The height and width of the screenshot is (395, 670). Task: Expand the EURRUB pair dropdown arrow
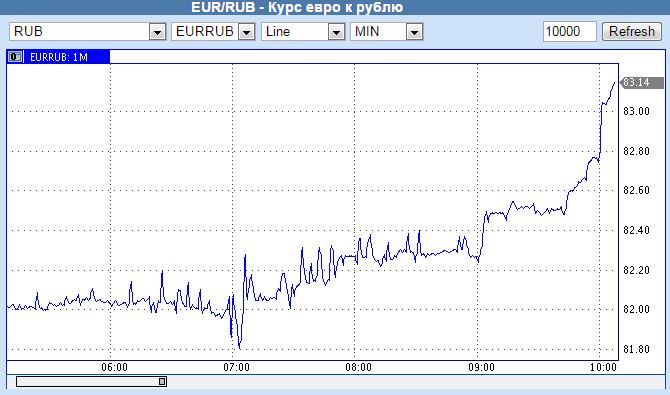point(247,32)
